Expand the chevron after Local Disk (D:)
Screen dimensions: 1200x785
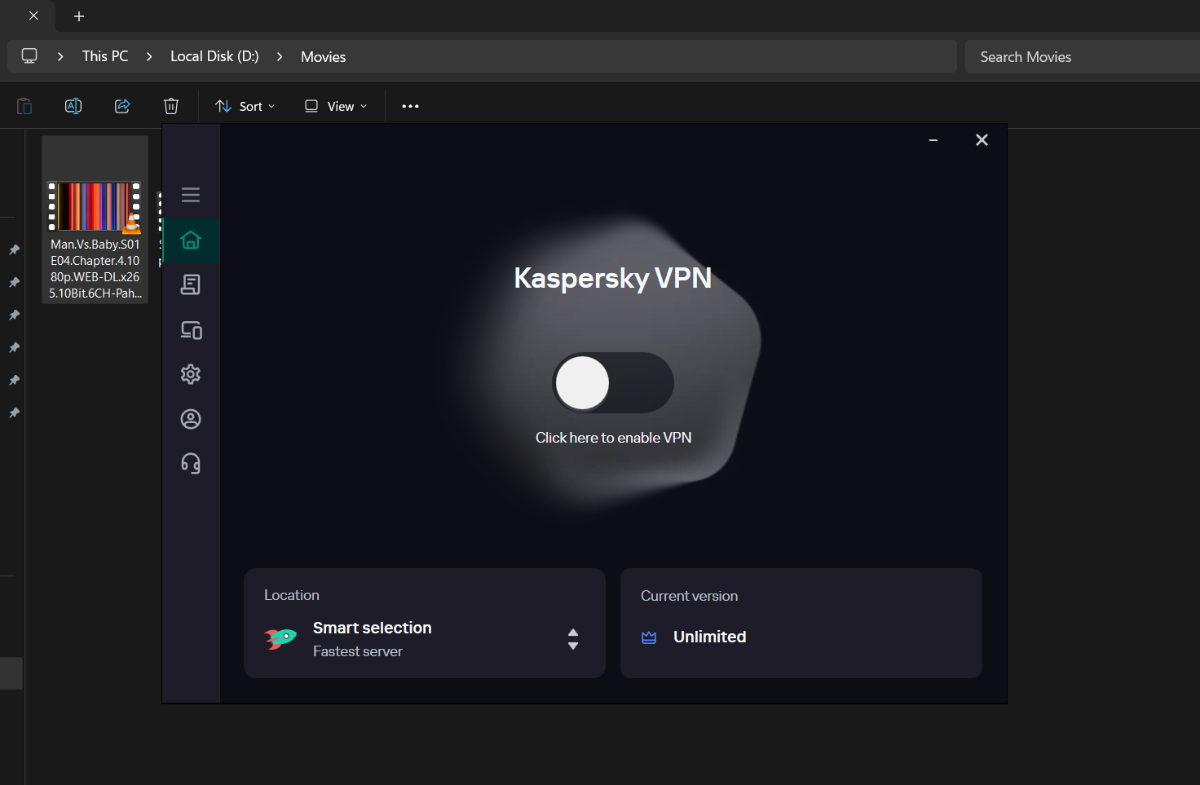pos(280,56)
